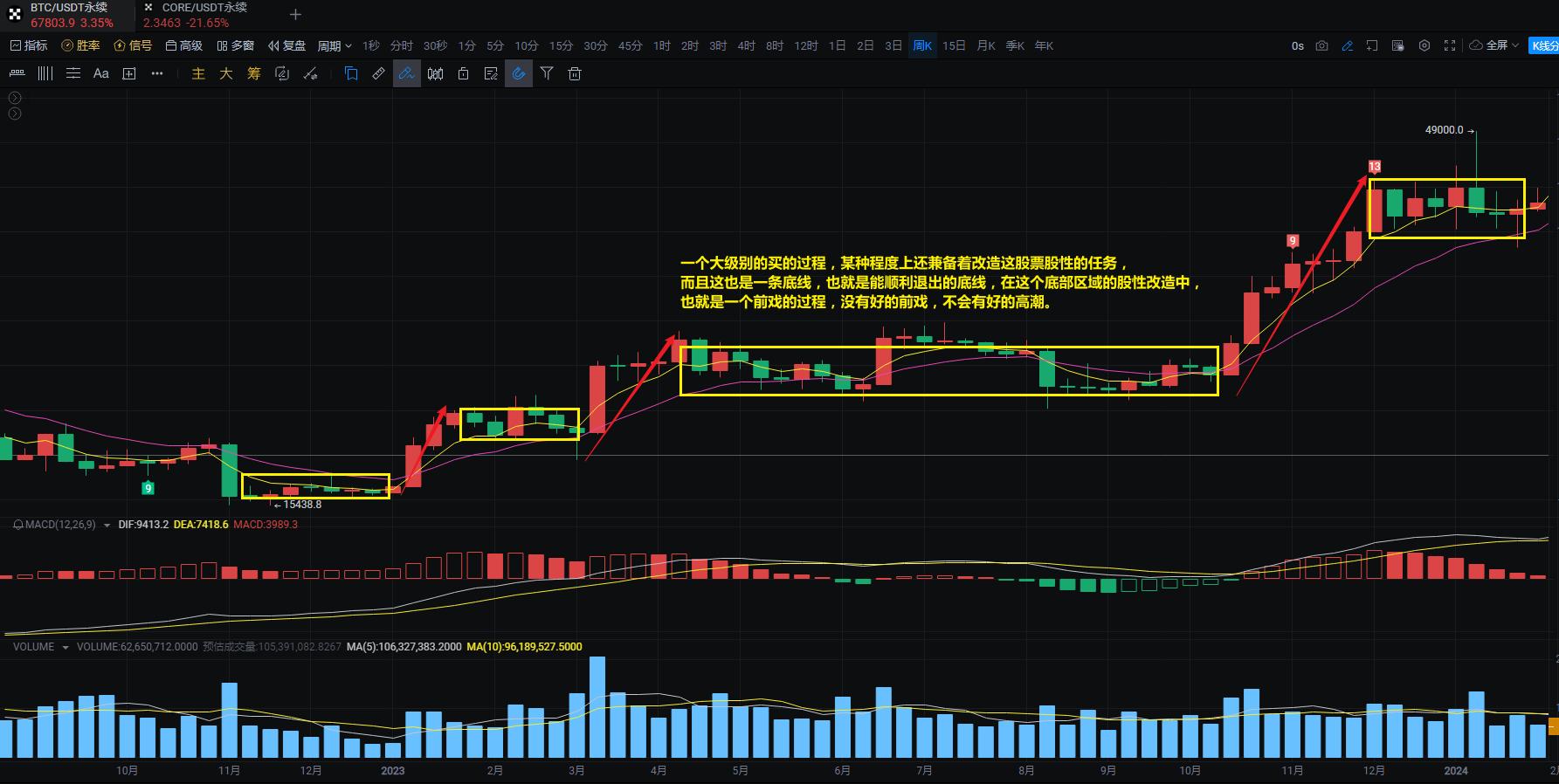
Task: Select the line-style drawing tool
Action: point(17,73)
